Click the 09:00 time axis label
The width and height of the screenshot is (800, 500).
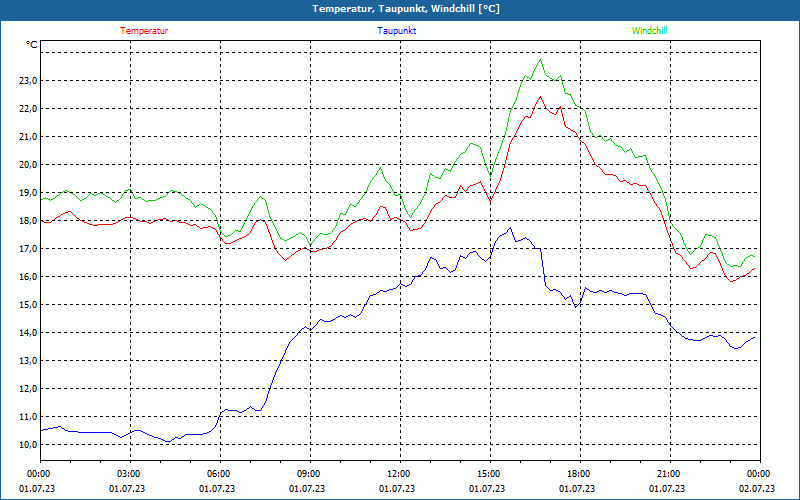pyautogui.click(x=308, y=474)
